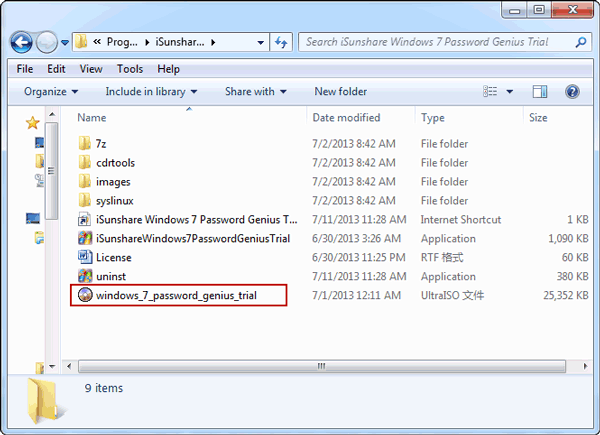Click the Favorites star in navigation pane

click(33, 123)
